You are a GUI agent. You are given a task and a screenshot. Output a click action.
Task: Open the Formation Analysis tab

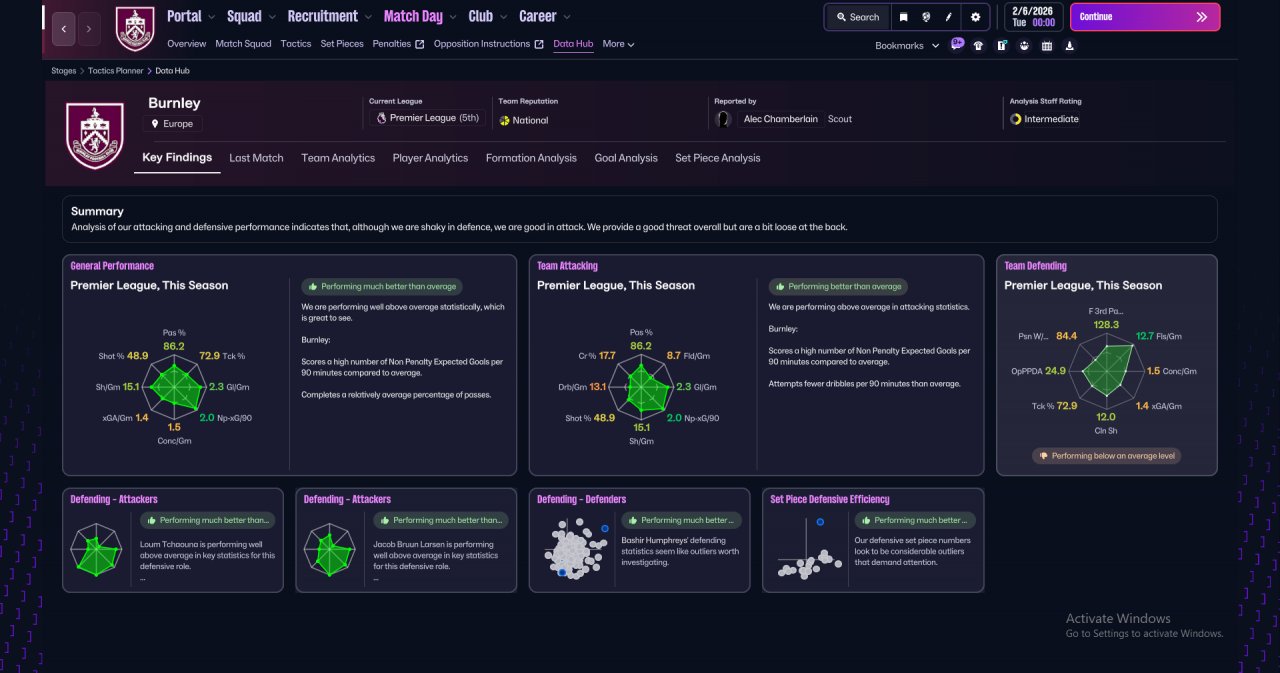coord(531,158)
